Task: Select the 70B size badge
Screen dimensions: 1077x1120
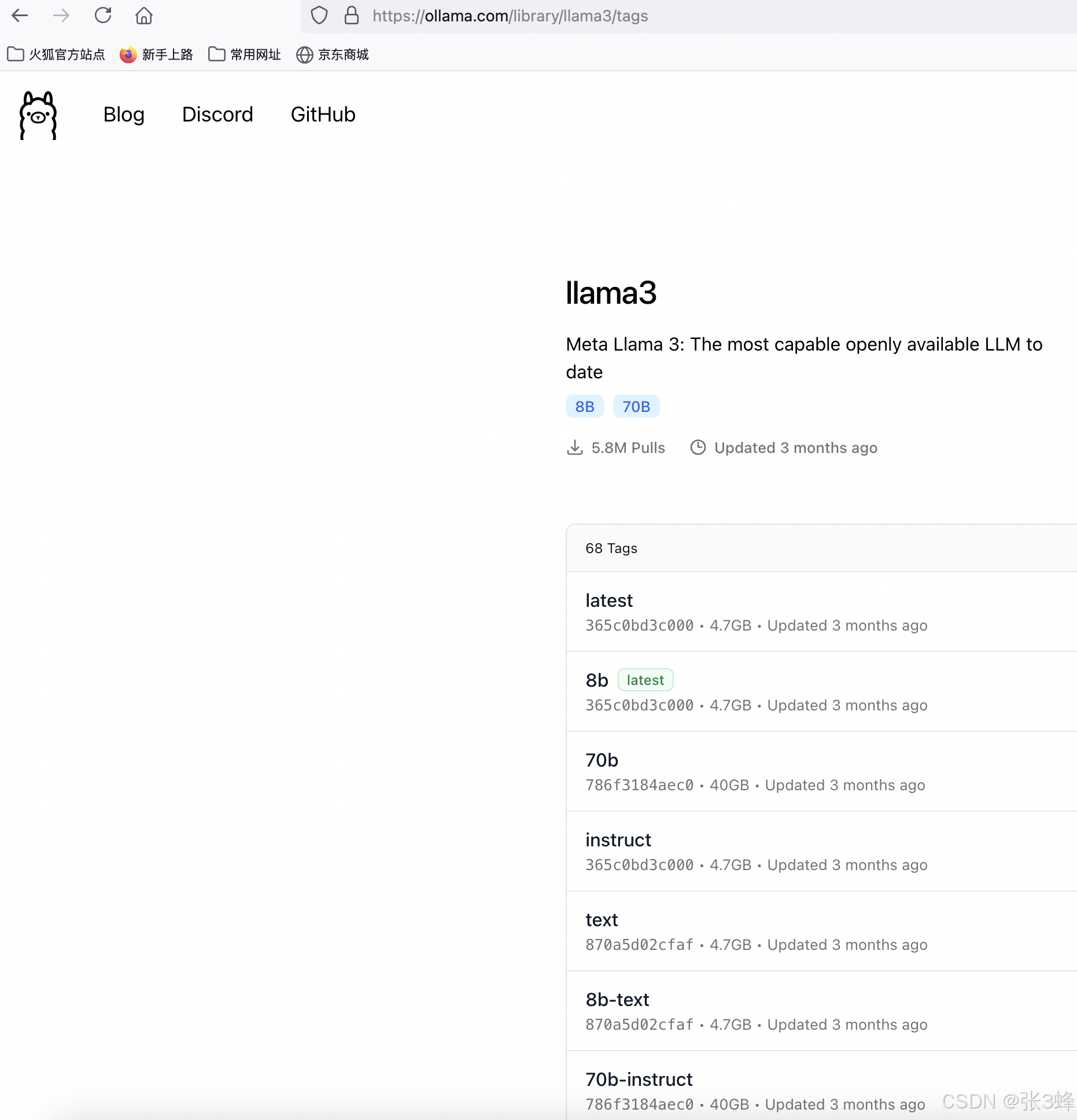Action: pos(636,407)
